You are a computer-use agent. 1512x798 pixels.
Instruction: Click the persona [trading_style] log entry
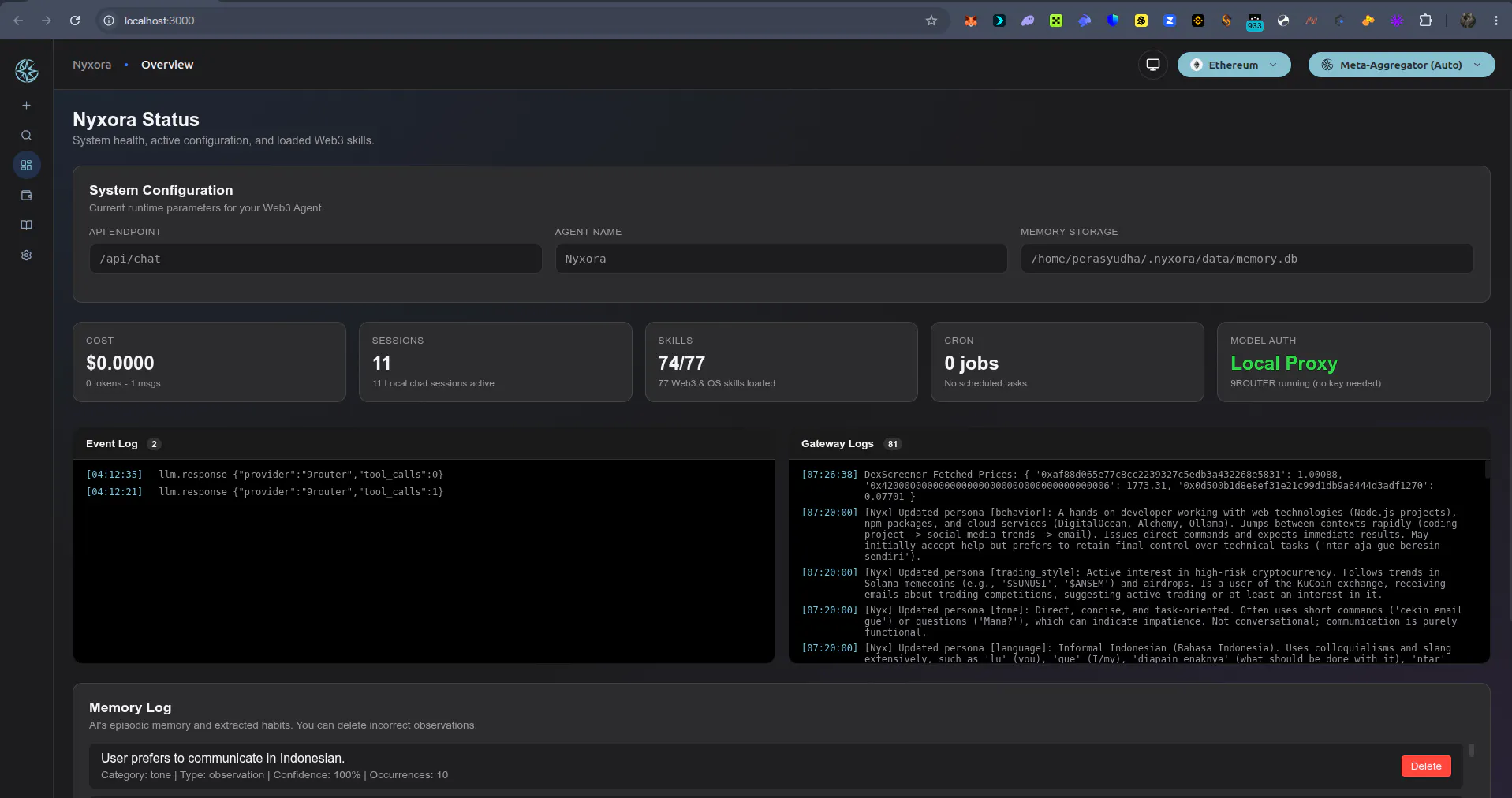(1133, 584)
